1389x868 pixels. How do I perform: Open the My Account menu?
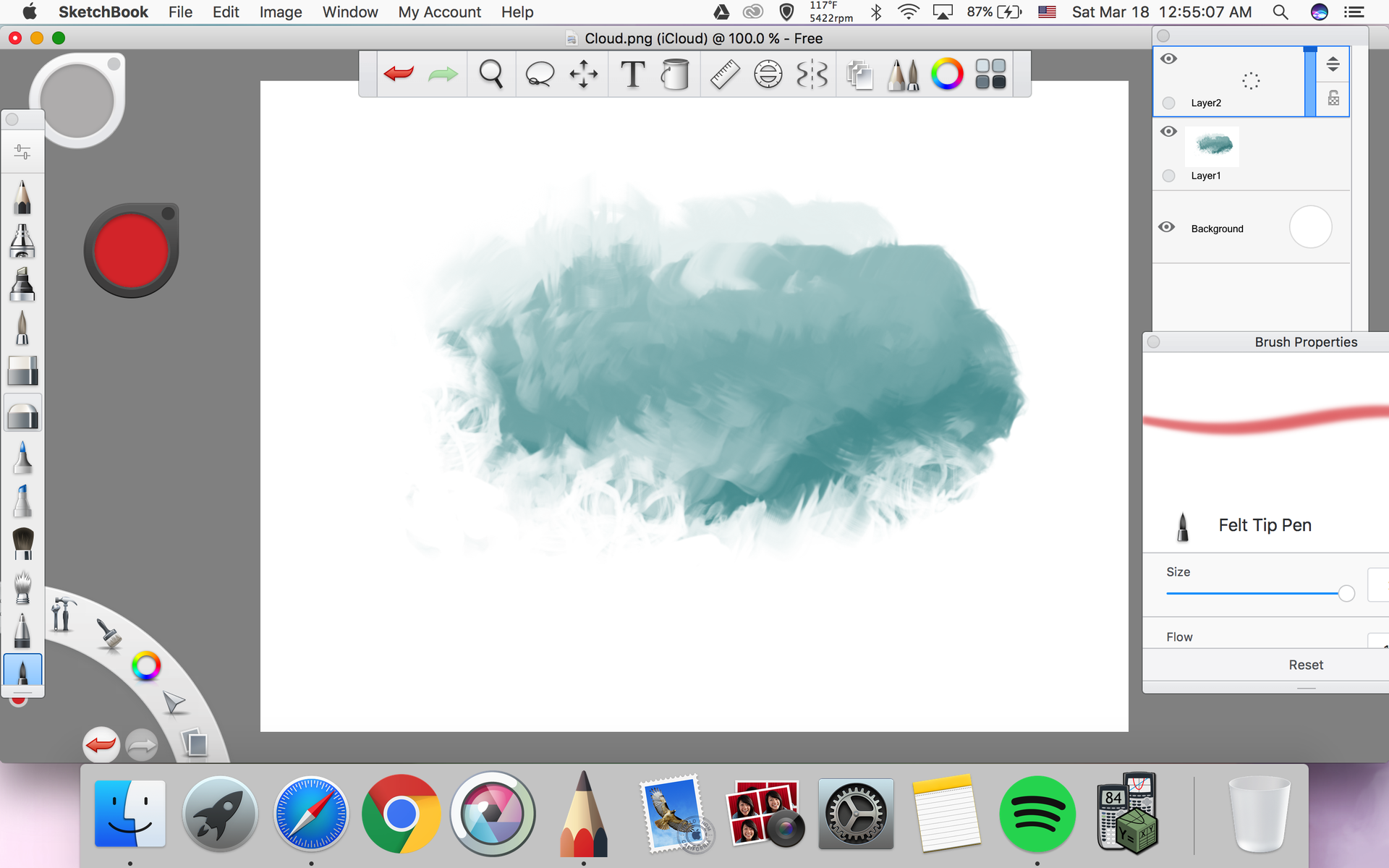[x=439, y=12]
